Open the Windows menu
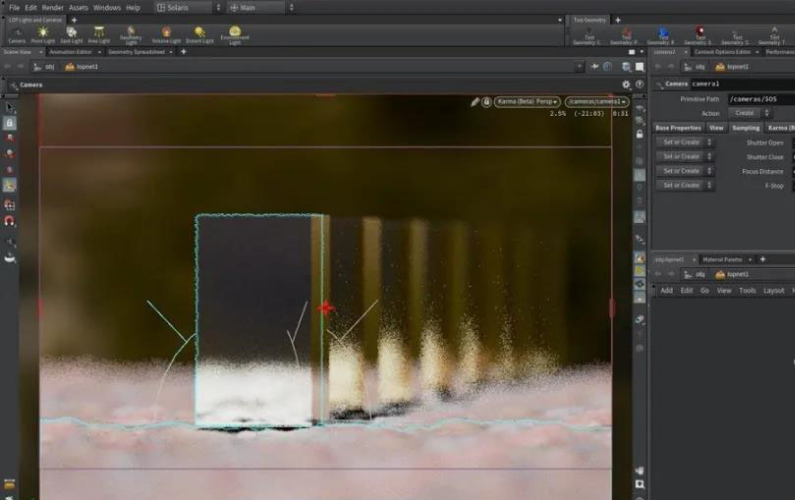795x500 pixels. [x=107, y=8]
